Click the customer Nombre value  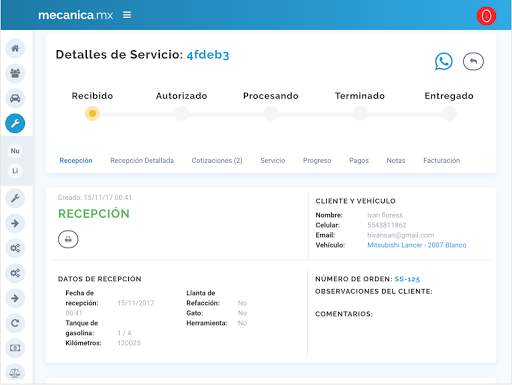coord(385,215)
